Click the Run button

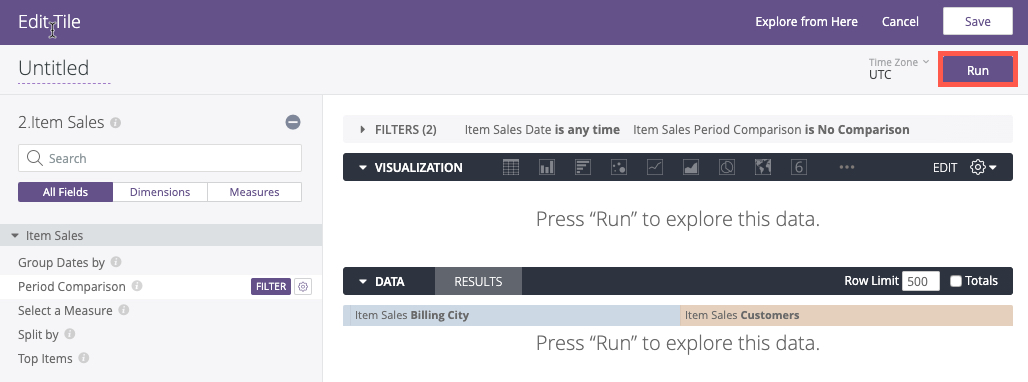[978, 70]
